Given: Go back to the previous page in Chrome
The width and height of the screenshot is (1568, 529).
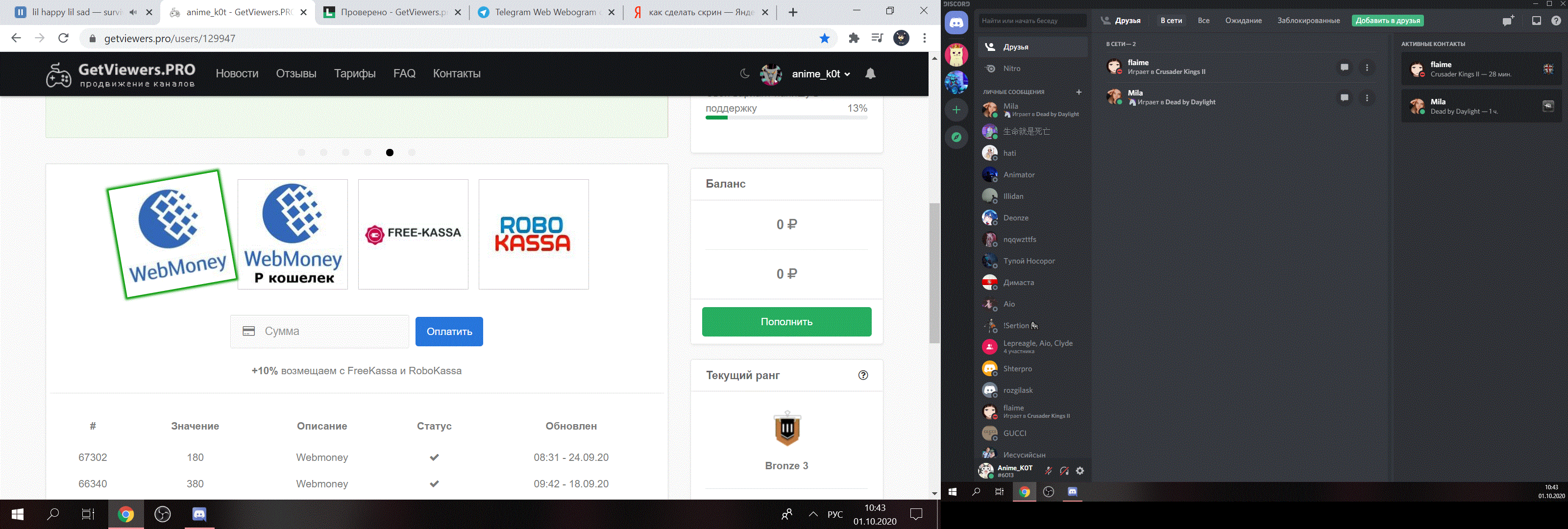Looking at the screenshot, I should pyautogui.click(x=17, y=38).
